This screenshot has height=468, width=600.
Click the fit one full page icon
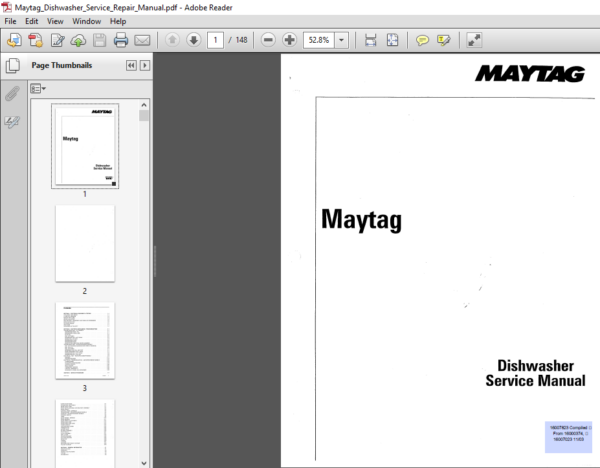point(392,40)
